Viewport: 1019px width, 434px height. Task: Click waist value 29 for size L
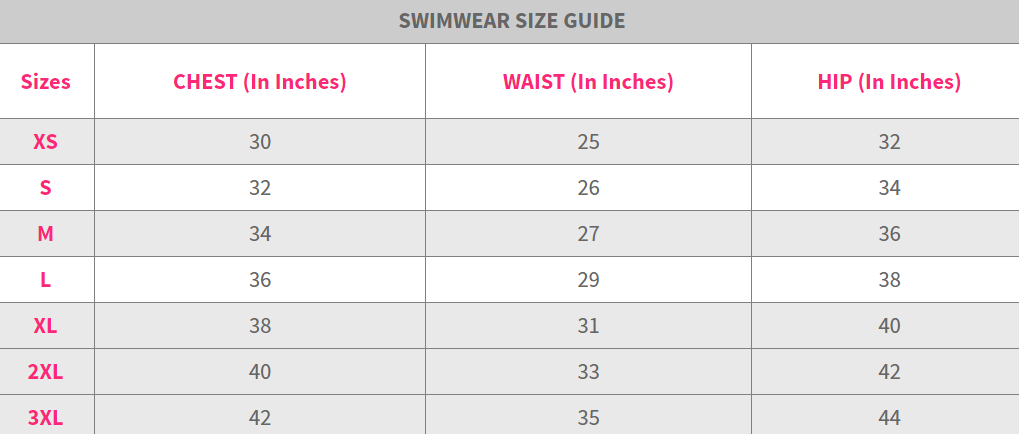pyautogui.click(x=588, y=279)
